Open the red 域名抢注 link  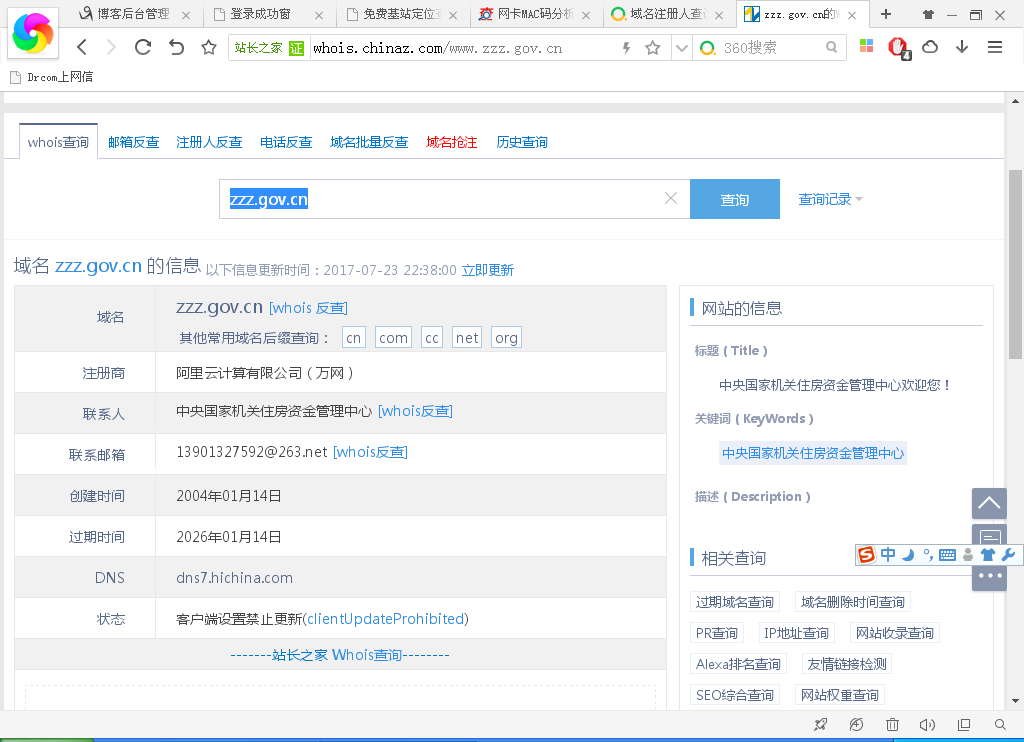[452, 142]
